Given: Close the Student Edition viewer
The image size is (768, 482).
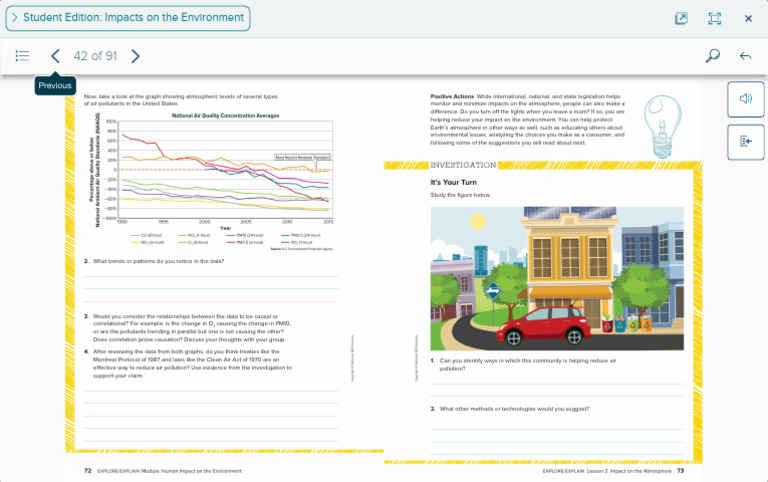Looking at the screenshot, I should [748, 18].
